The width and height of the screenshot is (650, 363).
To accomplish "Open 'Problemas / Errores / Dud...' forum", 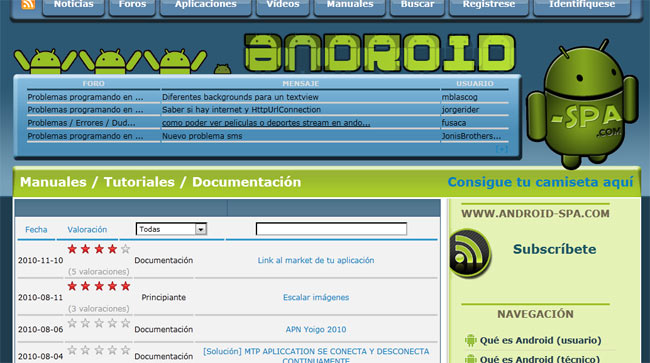I will (81, 123).
